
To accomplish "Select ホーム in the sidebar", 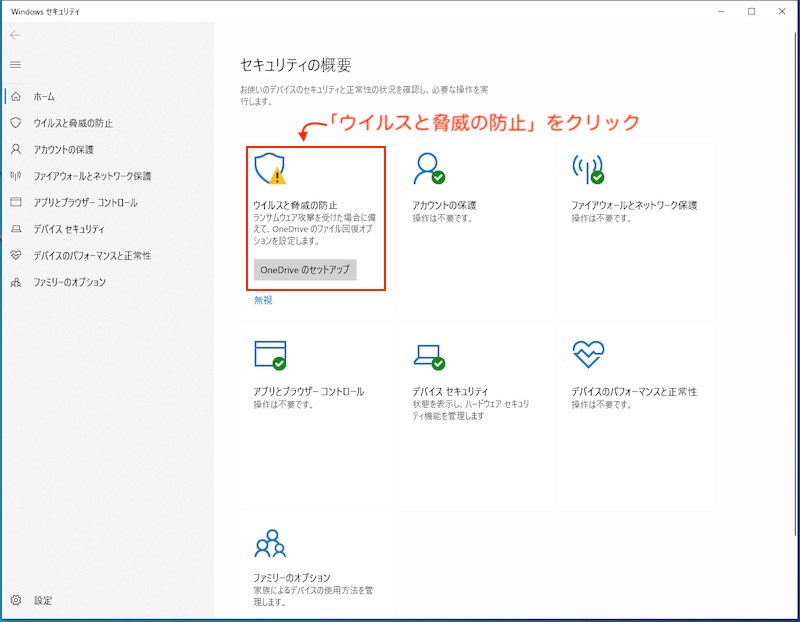I will tap(44, 96).
